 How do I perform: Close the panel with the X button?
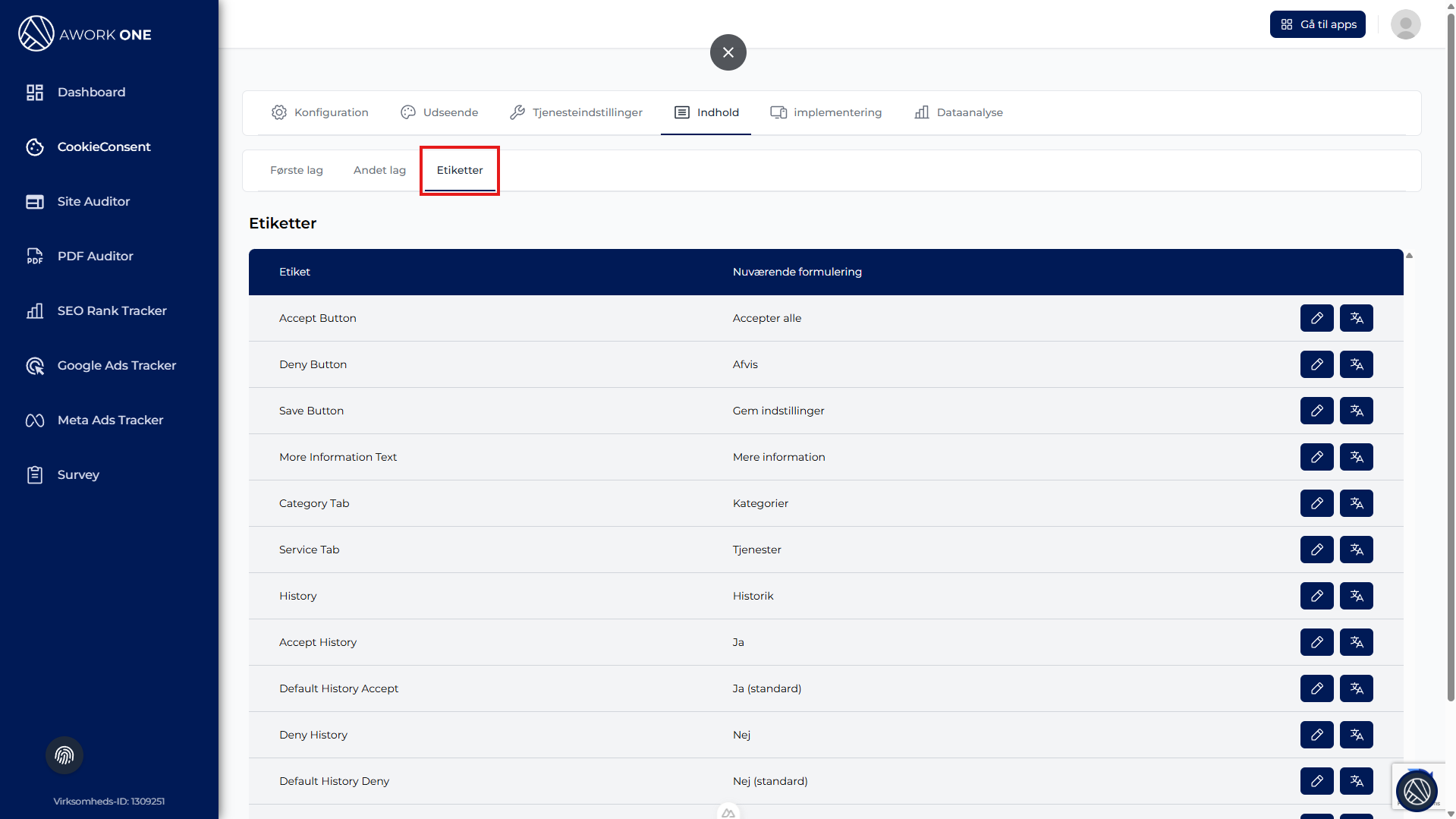click(728, 52)
